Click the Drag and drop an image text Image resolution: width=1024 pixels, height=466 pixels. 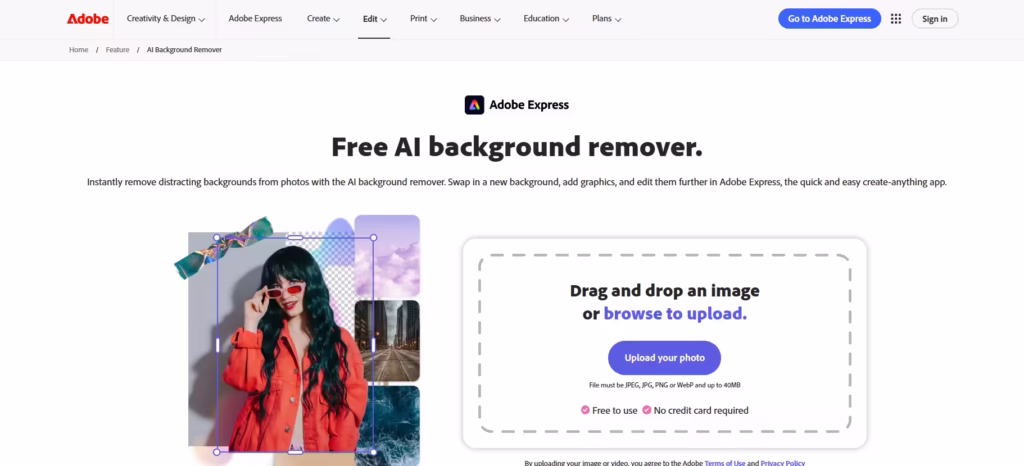[x=664, y=290]
